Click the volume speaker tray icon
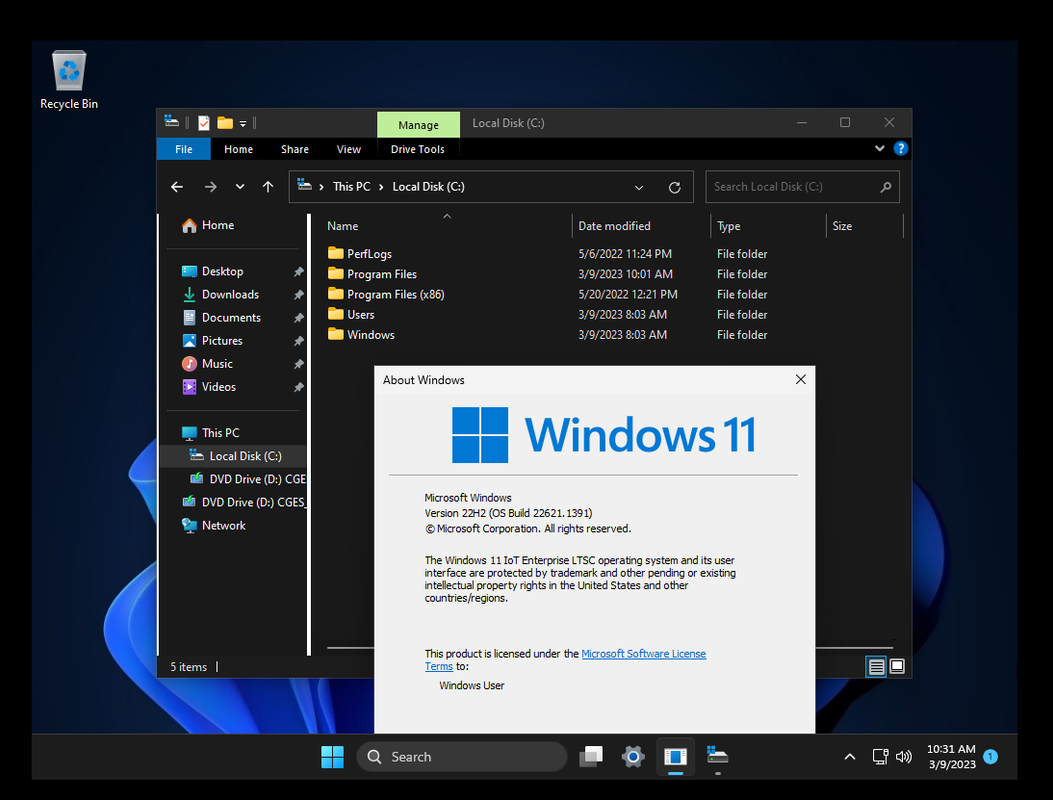Image resolution: width=1053 pixels, height=800 pixels. pyautogui.click(x=904, y=757)
